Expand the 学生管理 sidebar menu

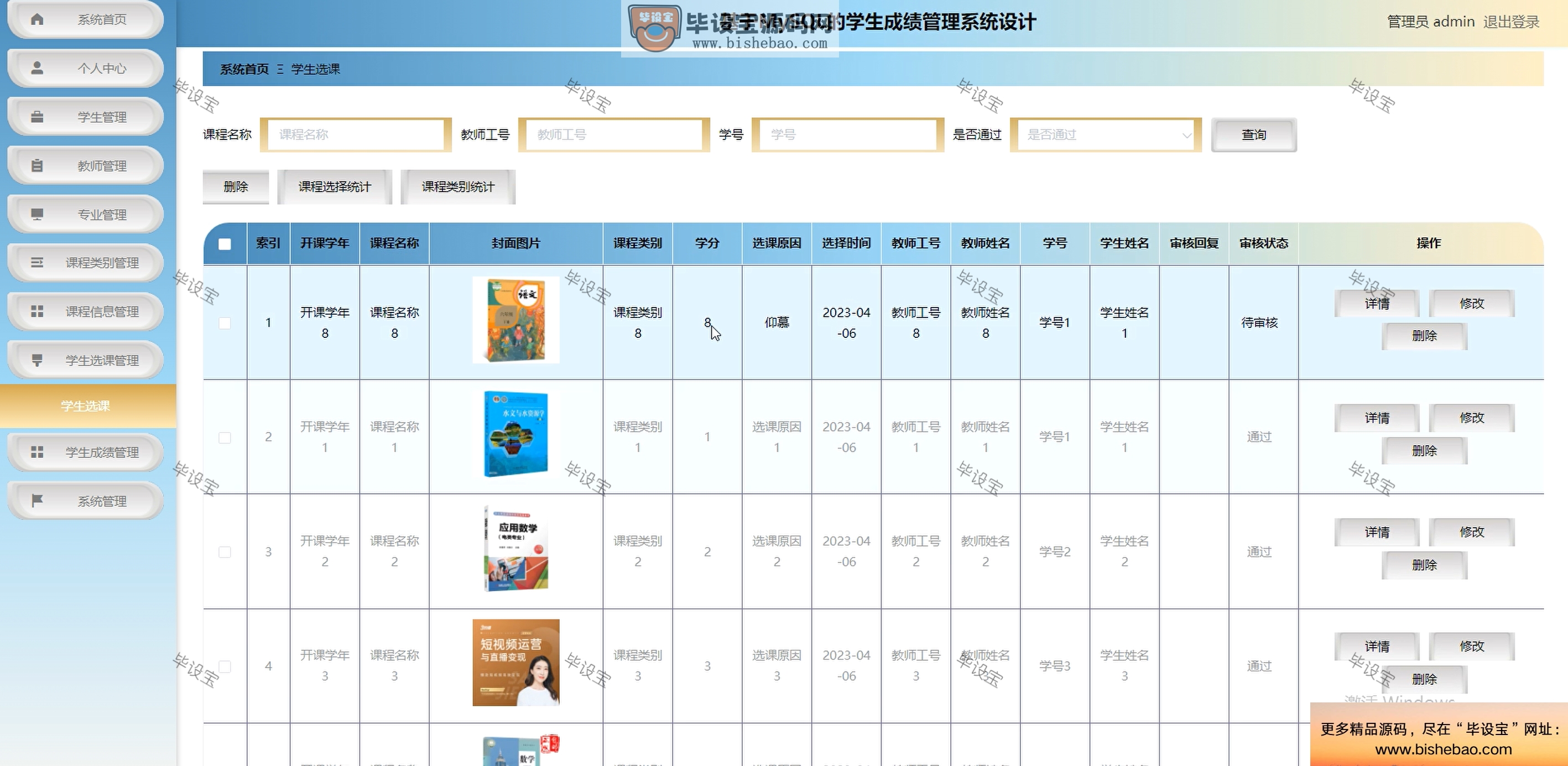(85, 117)
